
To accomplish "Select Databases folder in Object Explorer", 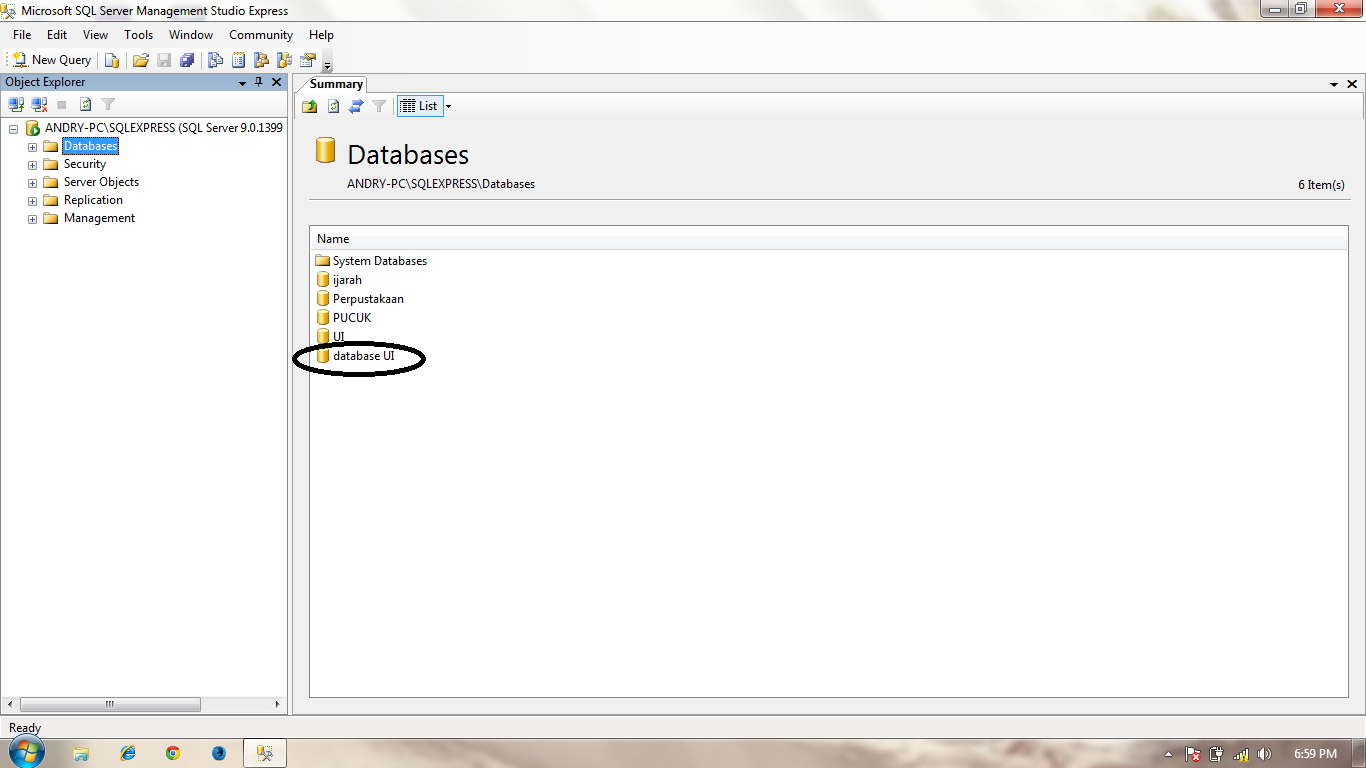I will (x=90, y=146).
